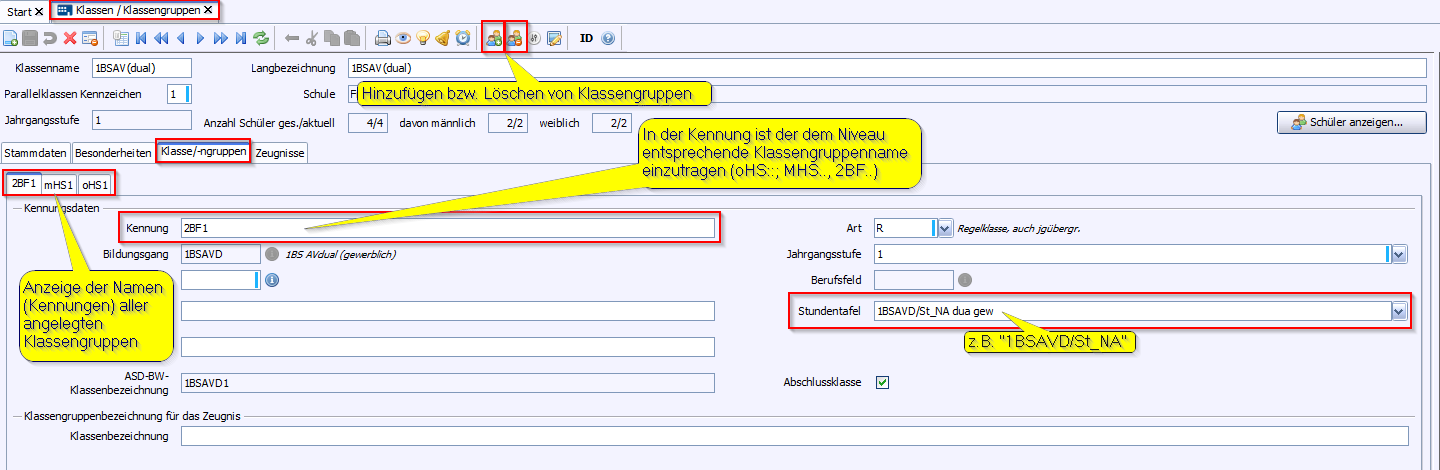Select the mHS1 class group tab

click(x=58, y=184)
